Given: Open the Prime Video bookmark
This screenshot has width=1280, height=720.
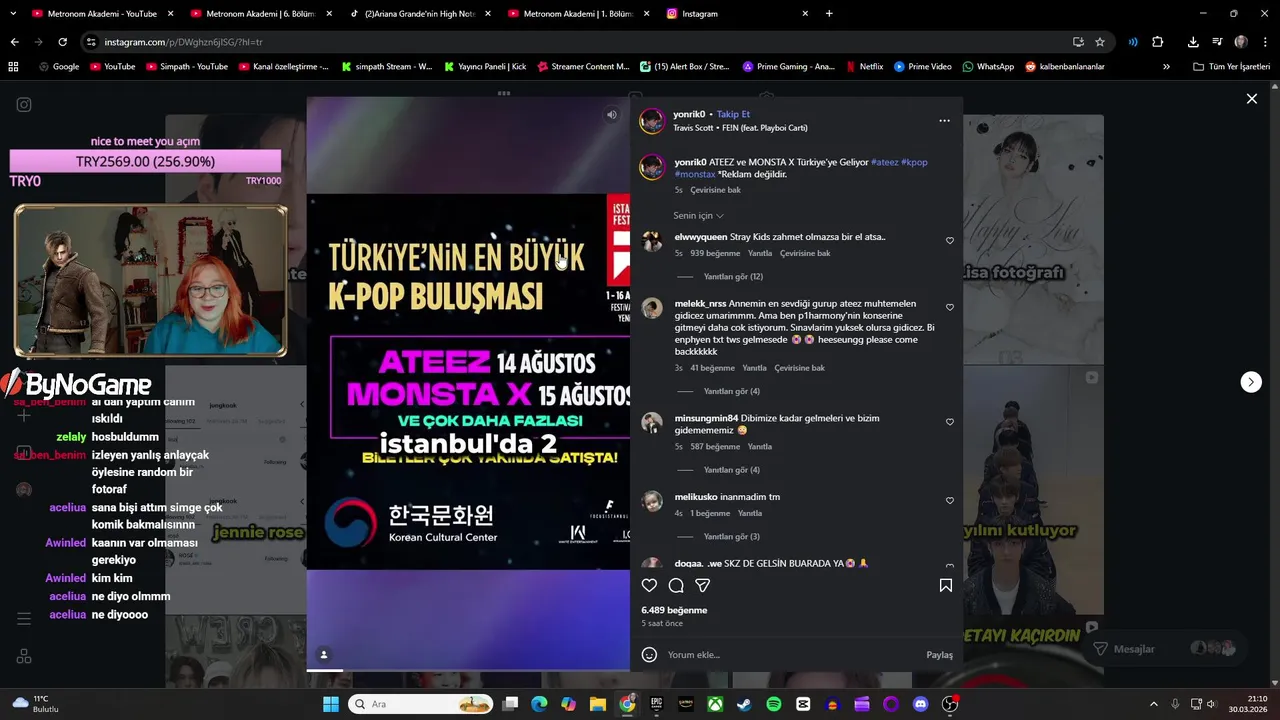Looking at the screenshot, I should point(923,66).
